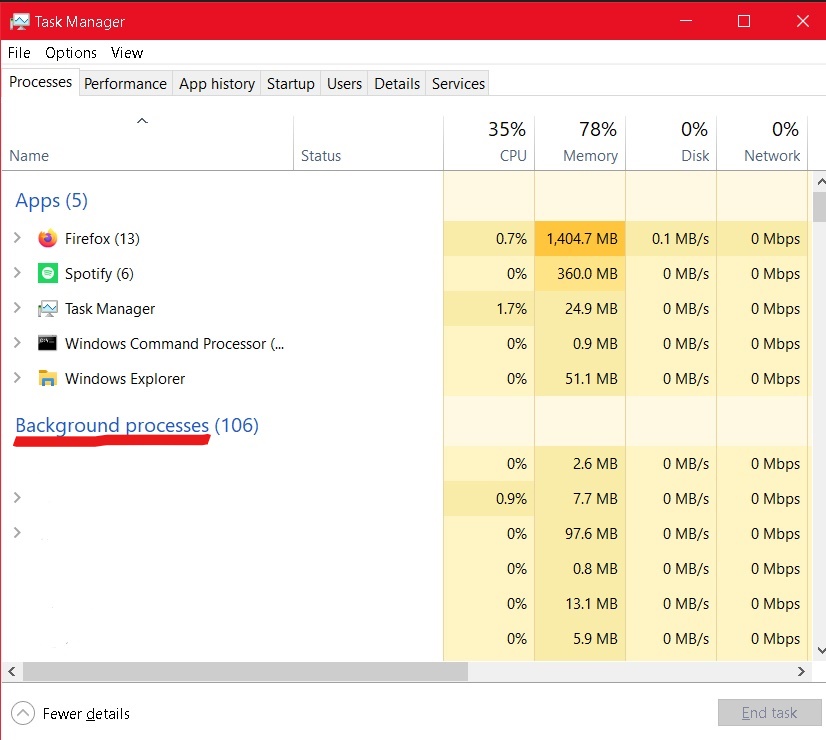
Task: Switch to the Performance tab
Action: (125, 84)
